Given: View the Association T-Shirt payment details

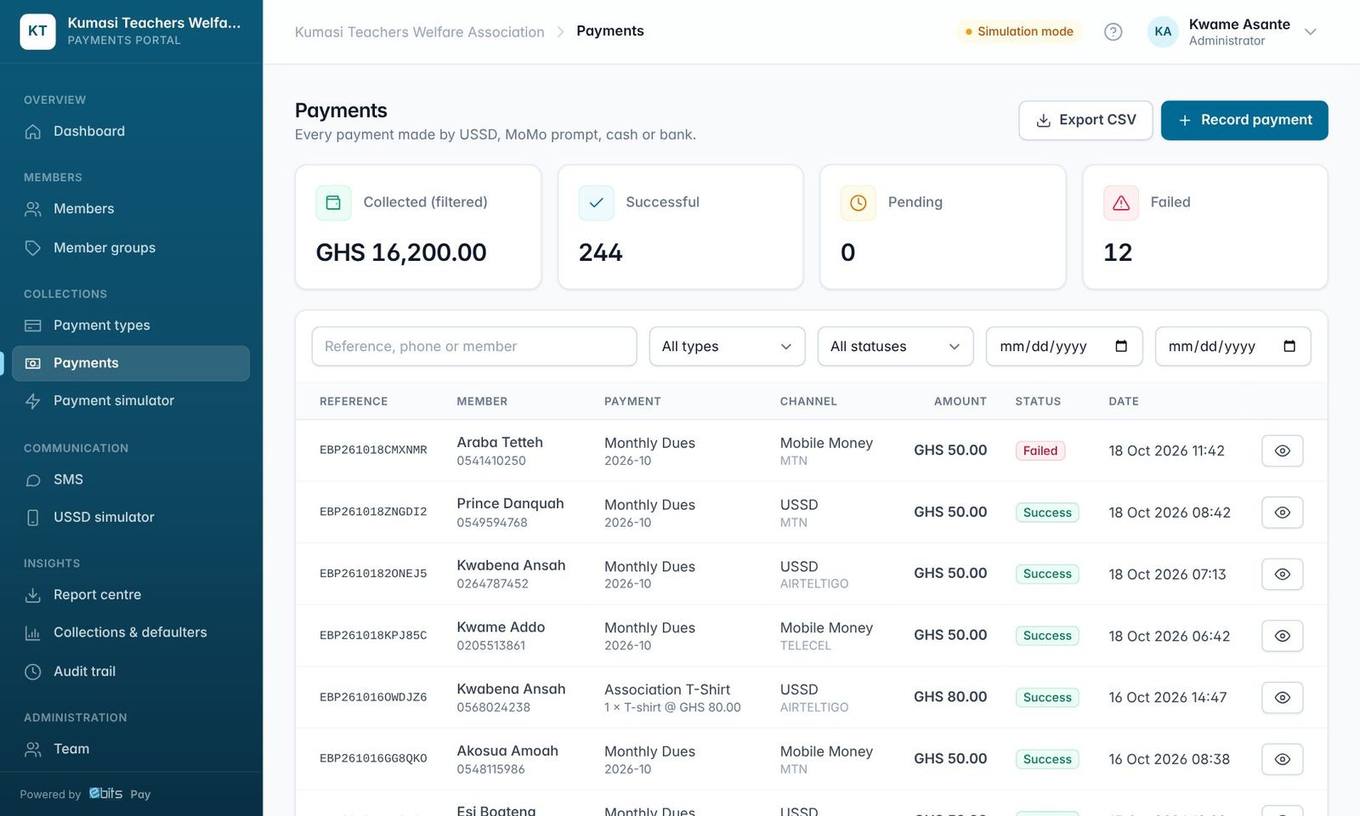Looking at the screenshot, I should point(1282,698).
